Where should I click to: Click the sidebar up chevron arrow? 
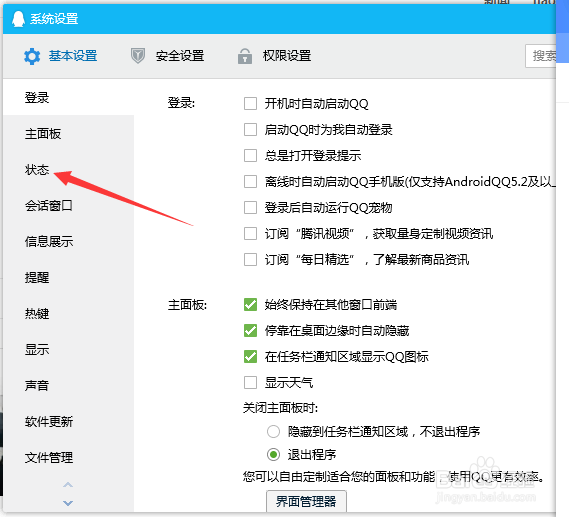tap(68, 485)
